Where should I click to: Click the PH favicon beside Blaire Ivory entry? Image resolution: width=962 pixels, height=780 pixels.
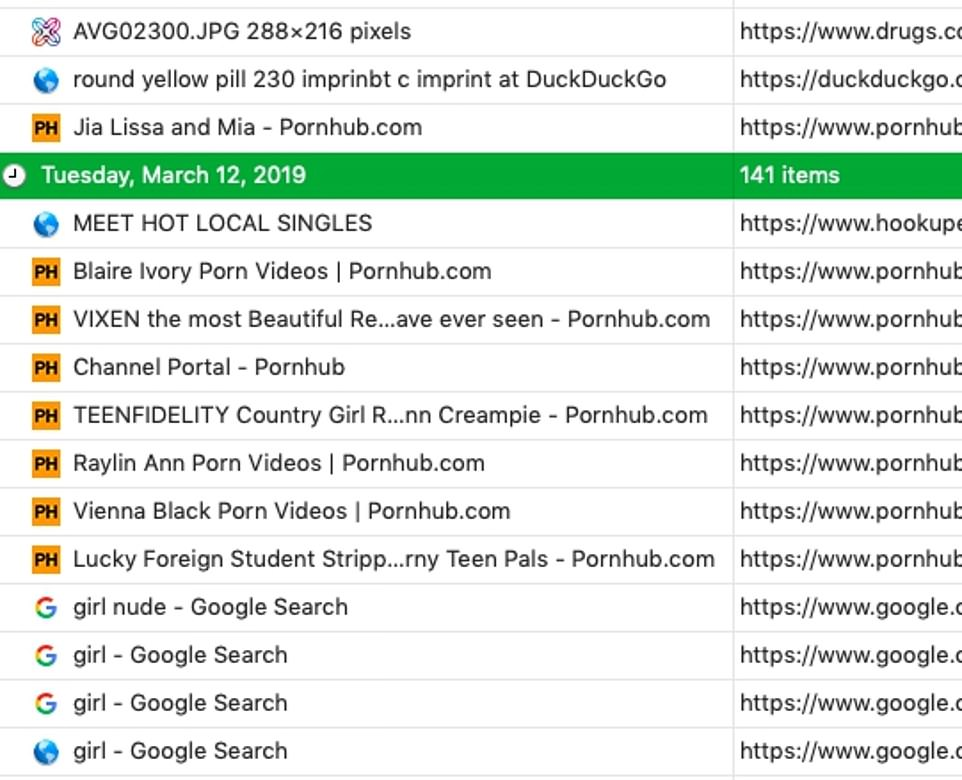(46, 272)
